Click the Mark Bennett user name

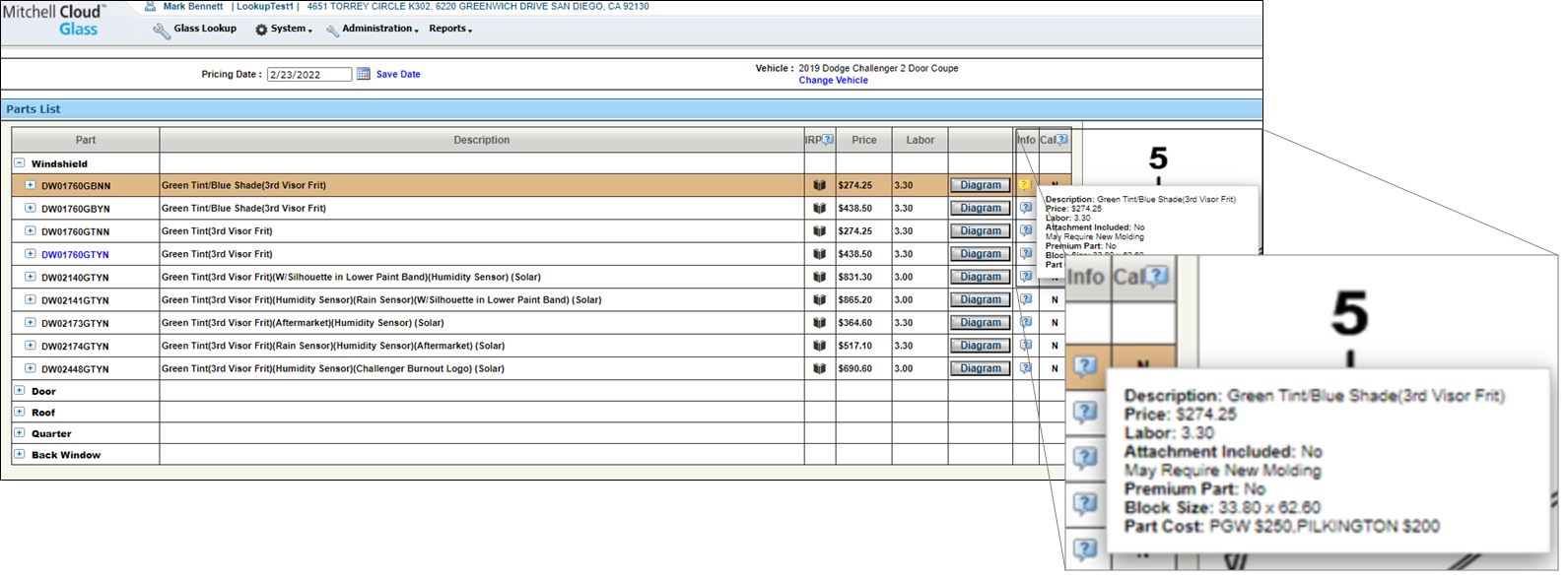click(193, 6)
